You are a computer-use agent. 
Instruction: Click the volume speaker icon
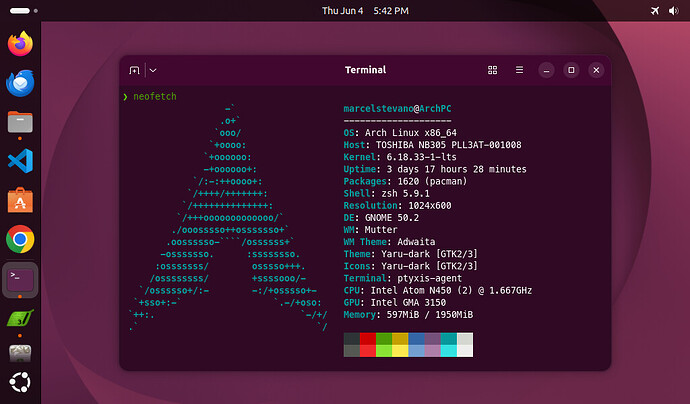click(x=674, y=11)
